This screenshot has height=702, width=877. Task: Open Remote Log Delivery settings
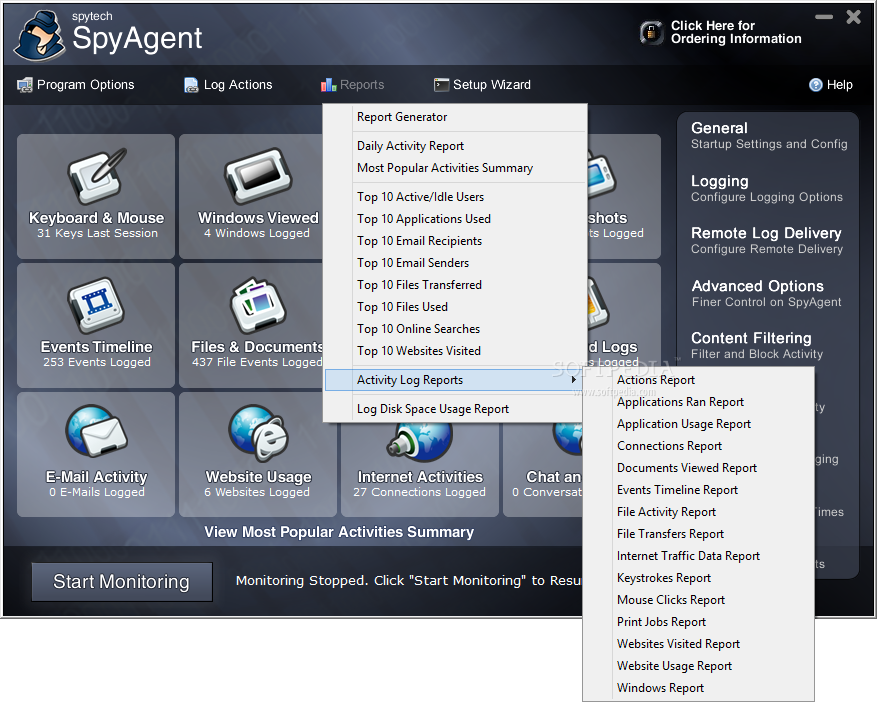pos(766,241)
